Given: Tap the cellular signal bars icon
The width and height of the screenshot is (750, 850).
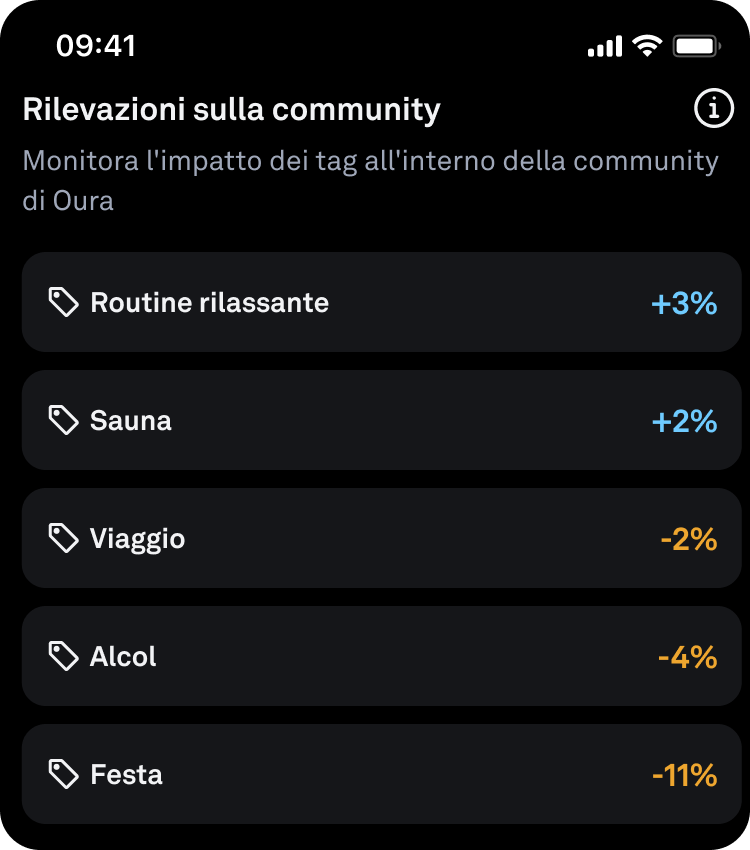Looking at the screenshot, I should pos(605,47).
